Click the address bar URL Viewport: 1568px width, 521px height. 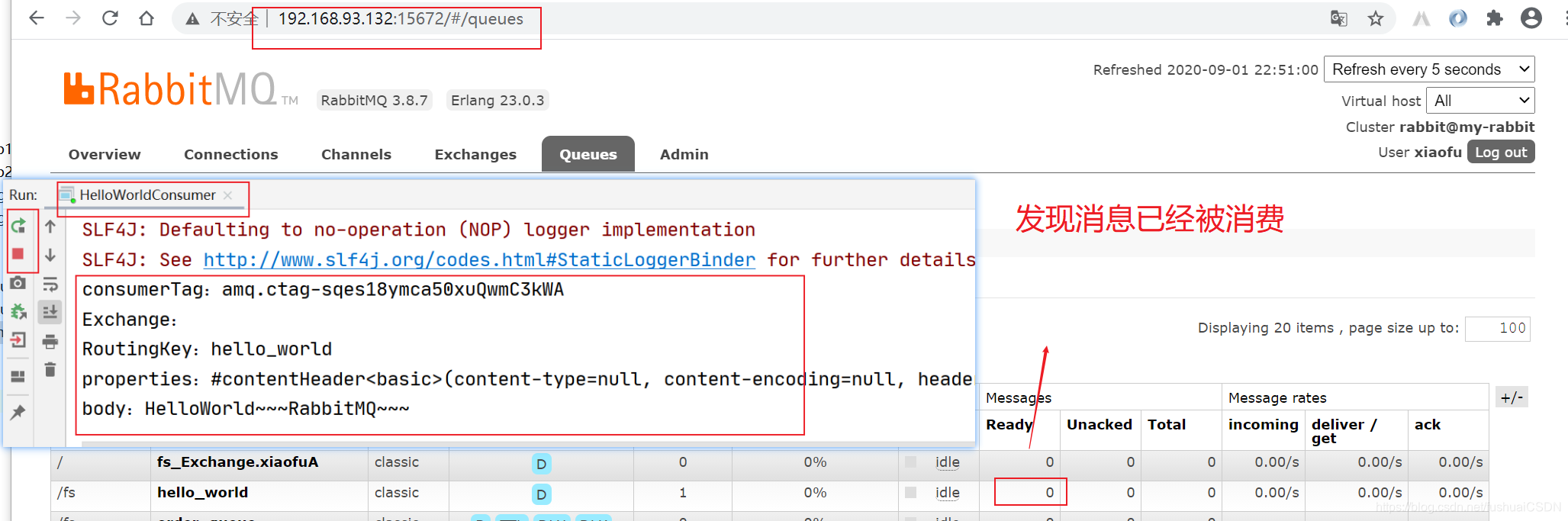click(401, 19)
